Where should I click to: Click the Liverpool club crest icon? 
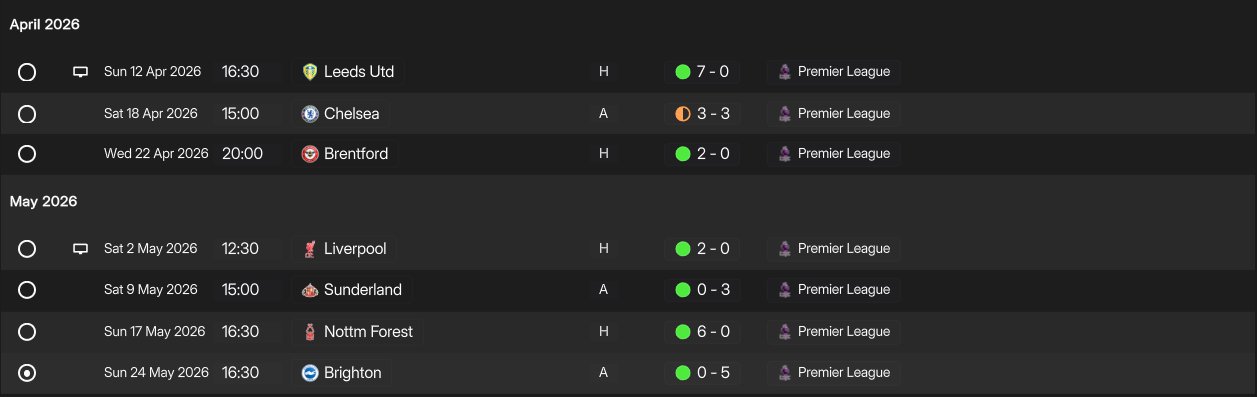coord(310,249)
